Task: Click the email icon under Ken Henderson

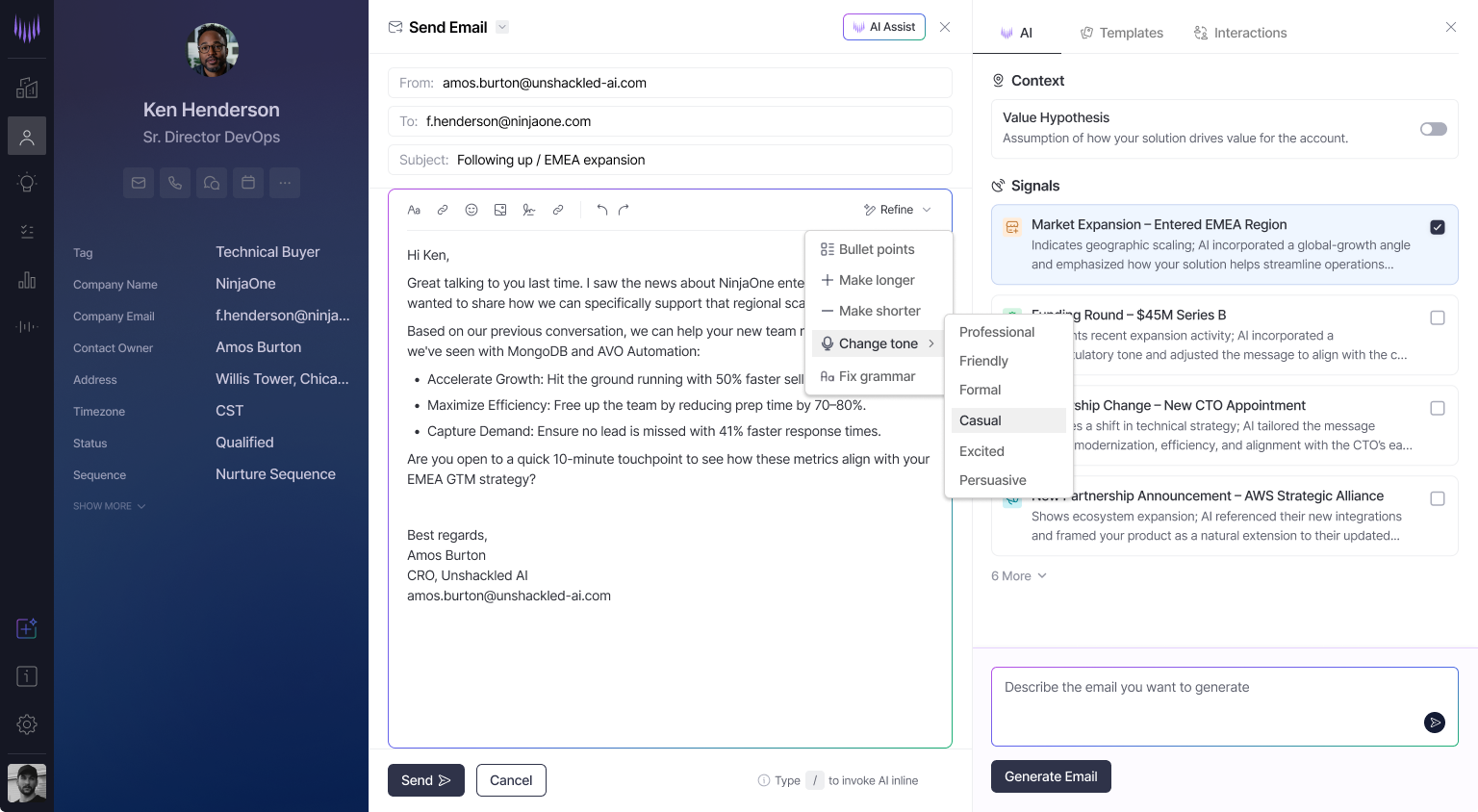Action: [x=139, y=183]
